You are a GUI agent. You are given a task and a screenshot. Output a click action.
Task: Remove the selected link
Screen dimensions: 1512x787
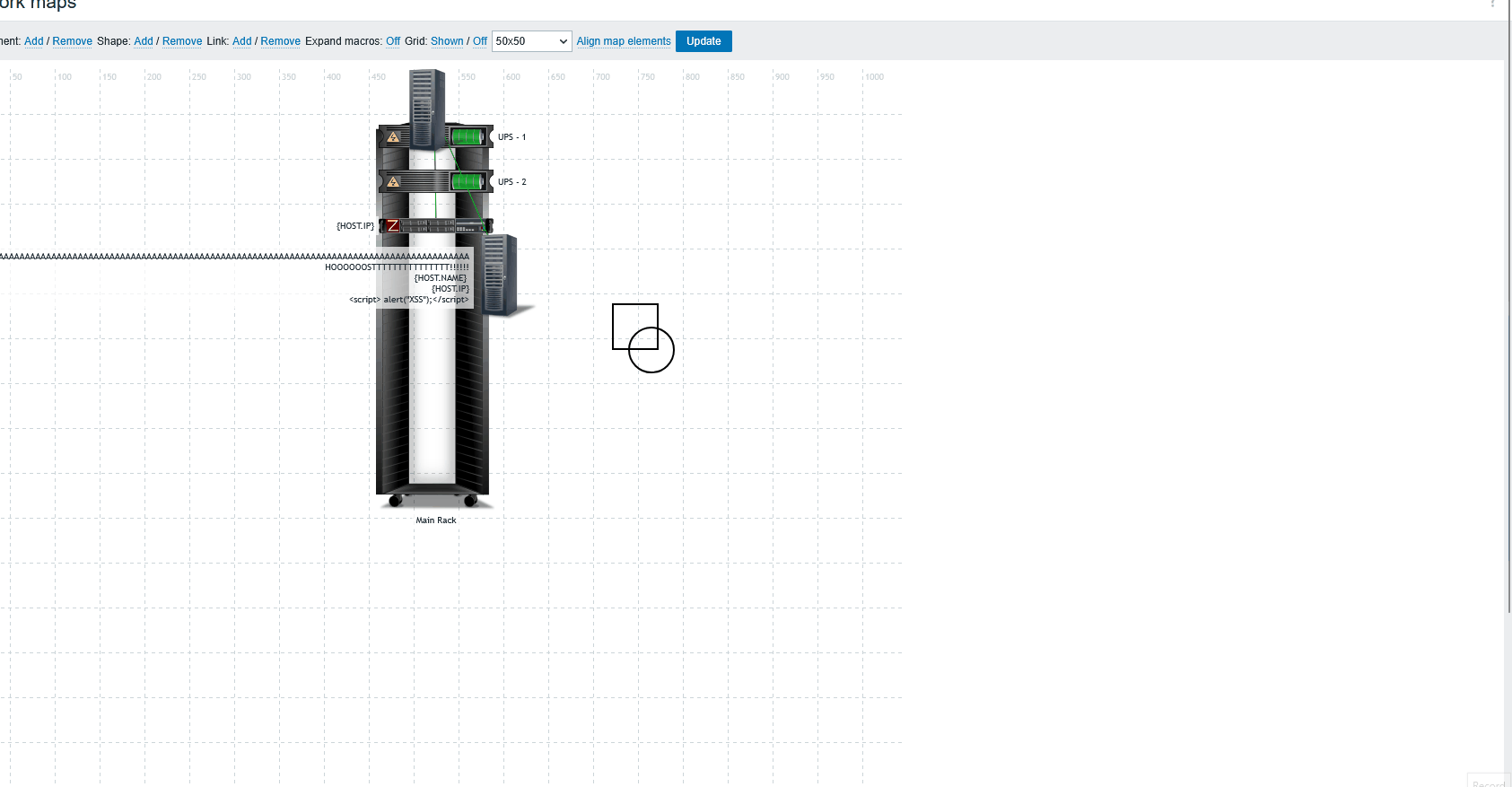pyautogui.click(x=281, y=41)
